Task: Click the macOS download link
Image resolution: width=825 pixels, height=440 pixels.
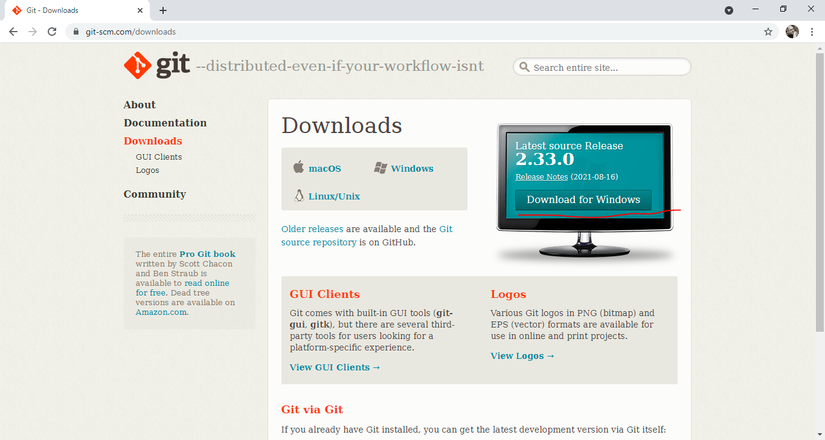Action: click(x=325, y=168)
